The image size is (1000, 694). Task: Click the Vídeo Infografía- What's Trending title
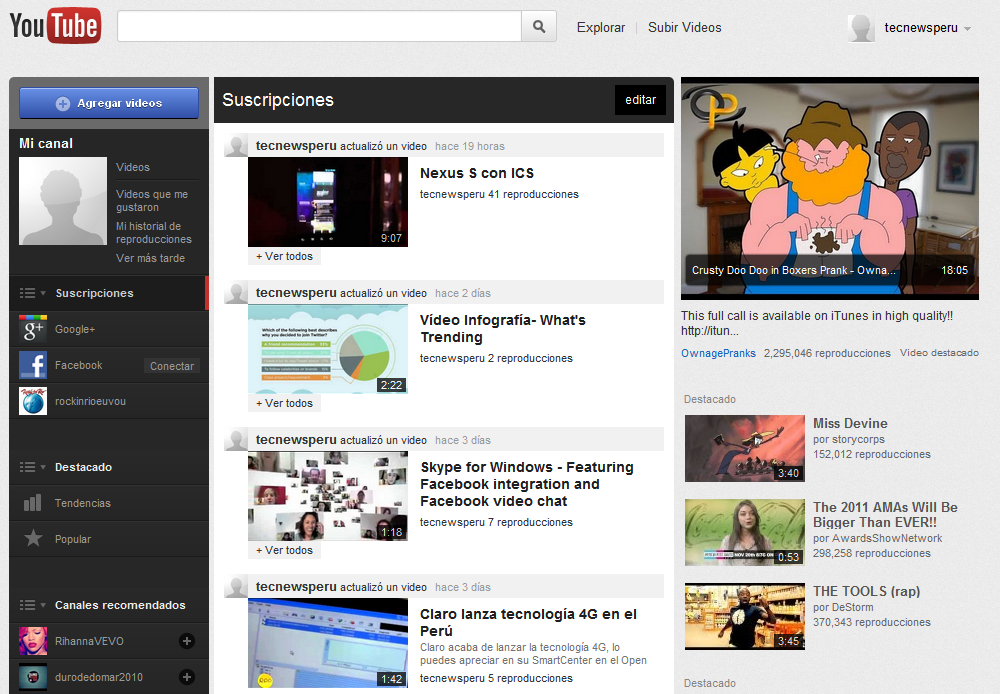click(503, 329)
